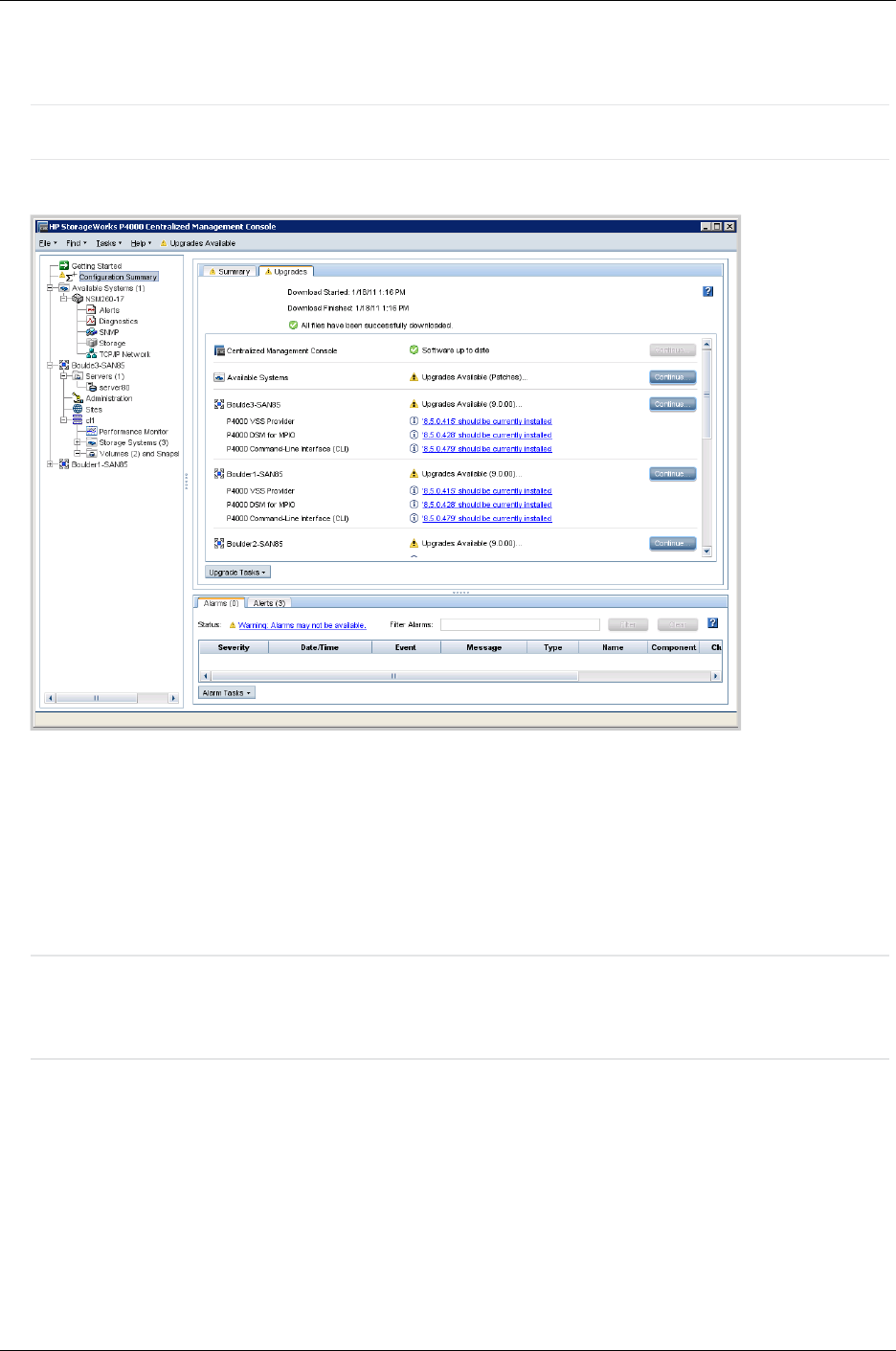The width and height of the screenshot is (896, 1351).
Task: Collapse Volumes (2) and Snapshots node
Action: [x=78, y=453]
